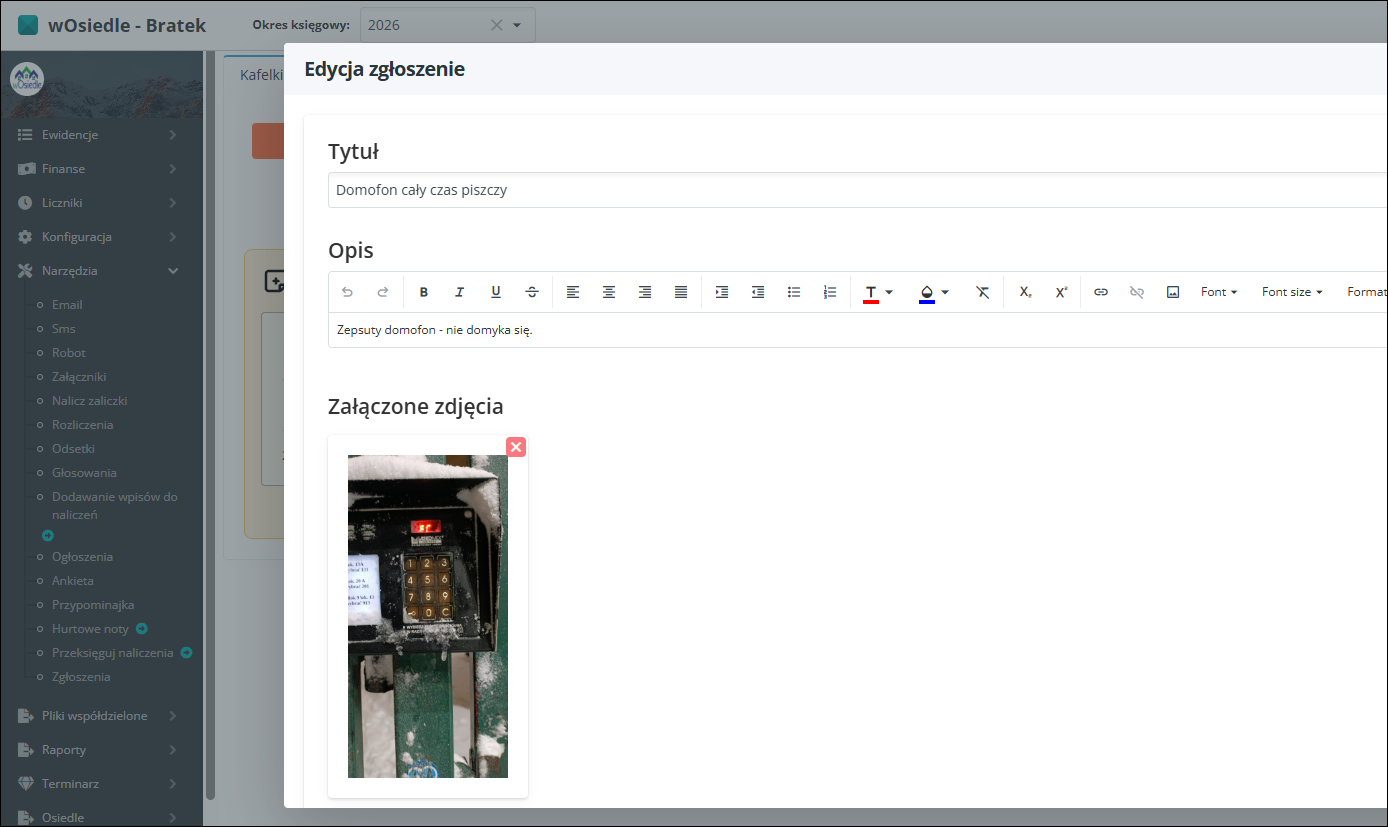Viewport: 1388px width, 827px height.
Task: Toggle bold formatting in description editor
Action: (424, 292)
